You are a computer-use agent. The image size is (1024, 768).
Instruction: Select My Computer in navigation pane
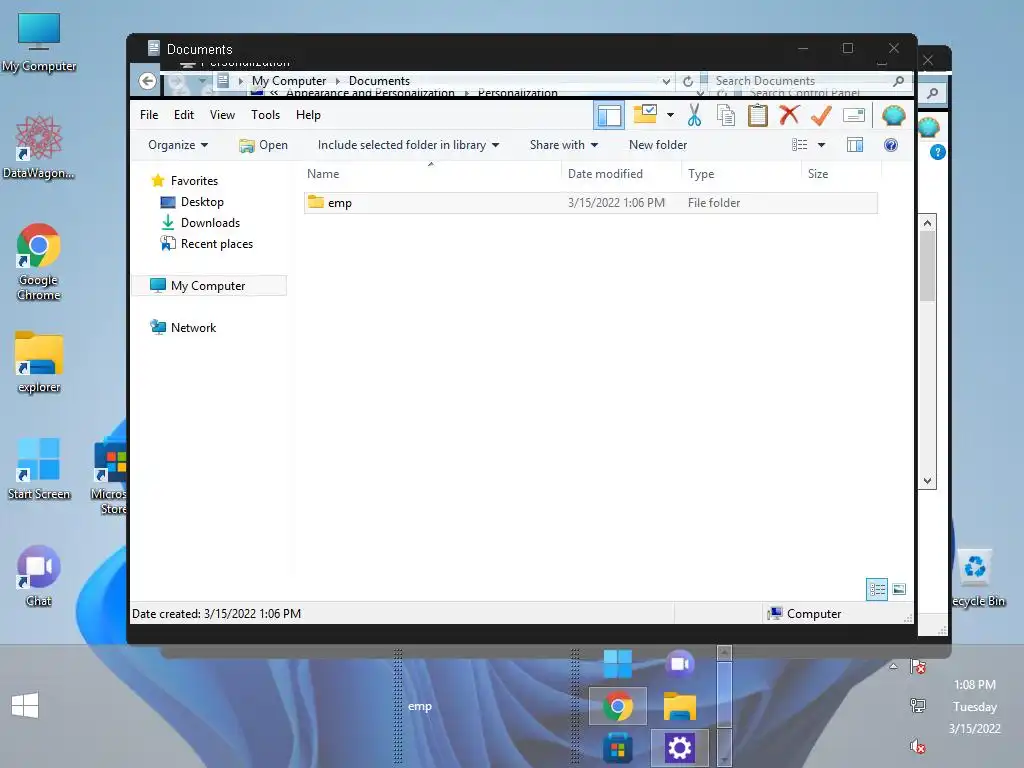(x=209, y=285)
